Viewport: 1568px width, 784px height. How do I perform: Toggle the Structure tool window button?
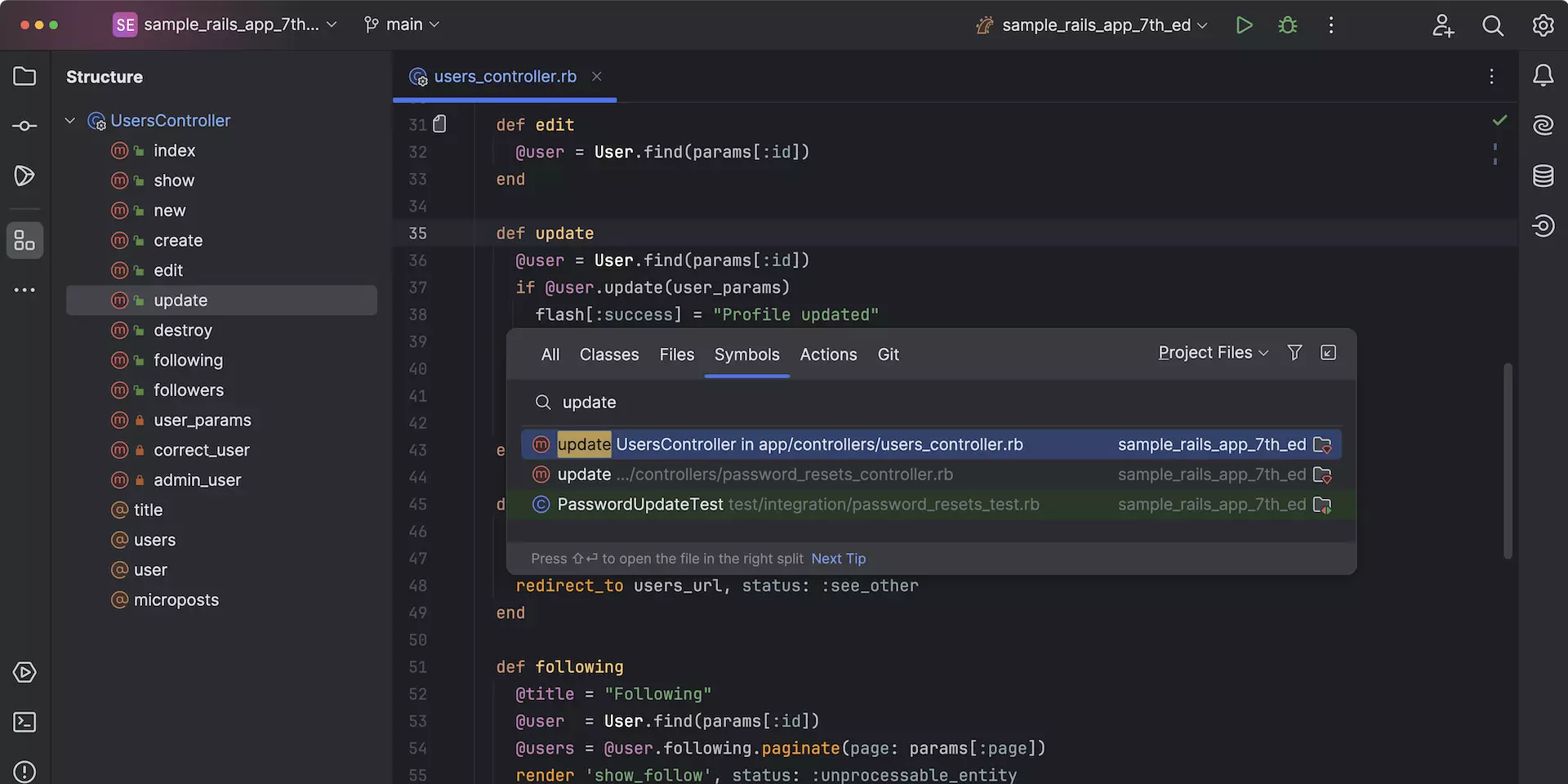[24, 241]
